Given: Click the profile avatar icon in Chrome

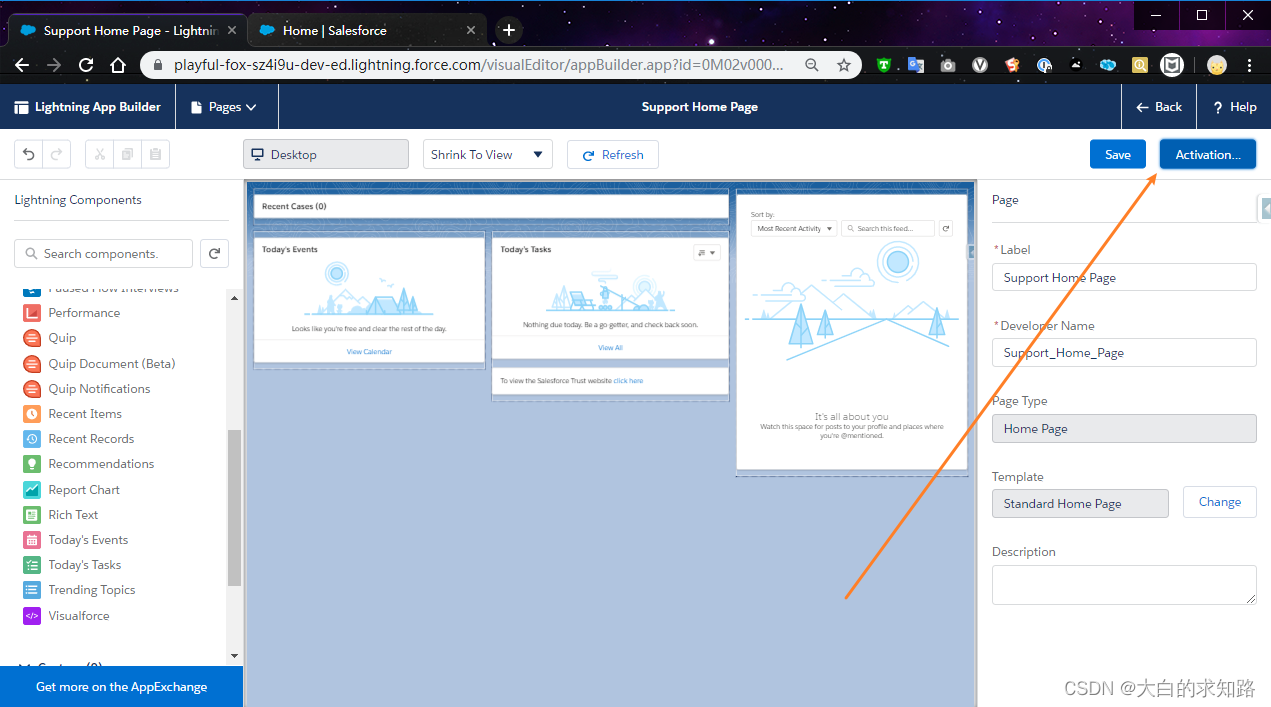Looking at the screenshot, I should point(1217,65).
